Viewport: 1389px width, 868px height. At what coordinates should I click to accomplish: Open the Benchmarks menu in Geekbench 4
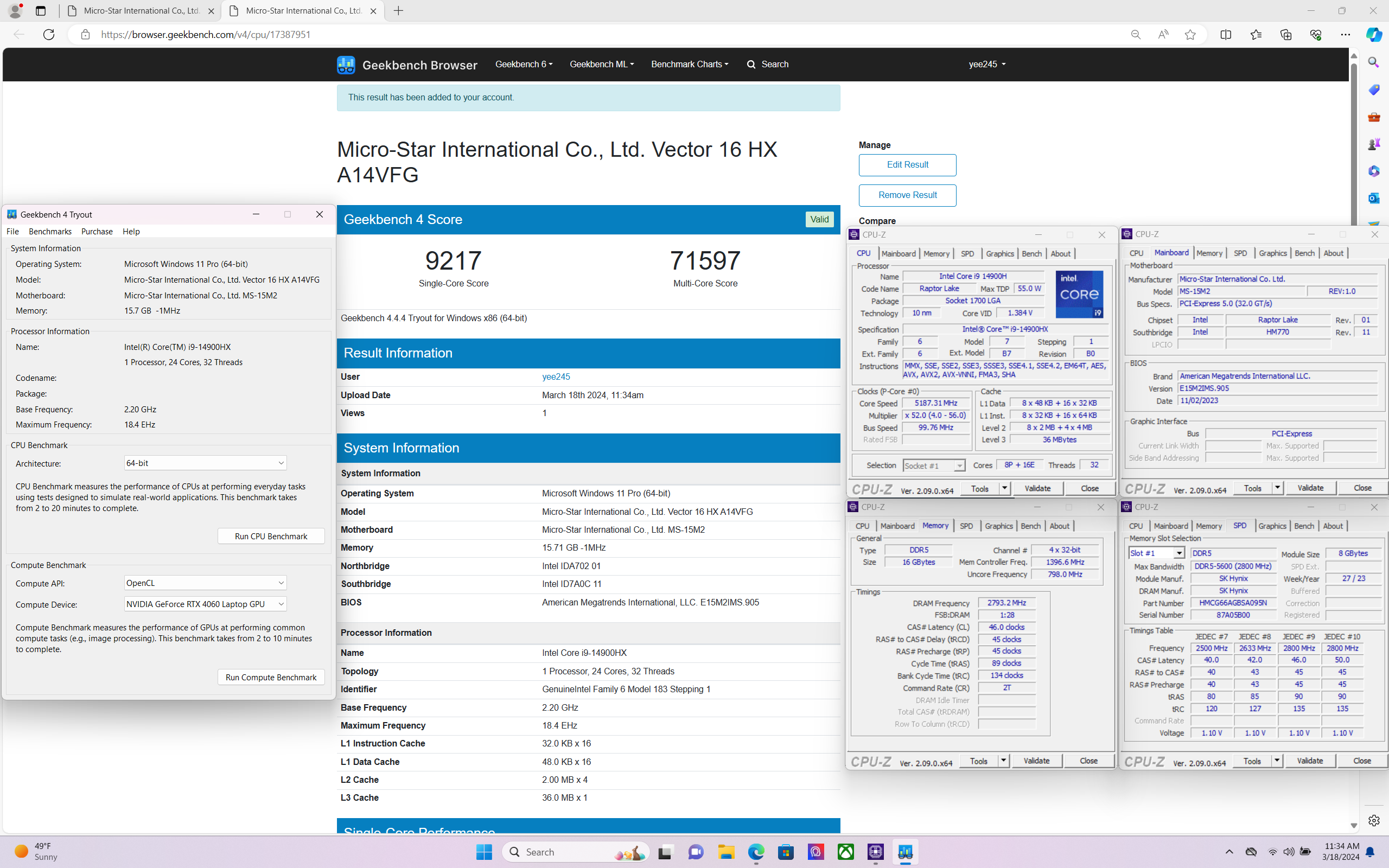tap(50, 231)
